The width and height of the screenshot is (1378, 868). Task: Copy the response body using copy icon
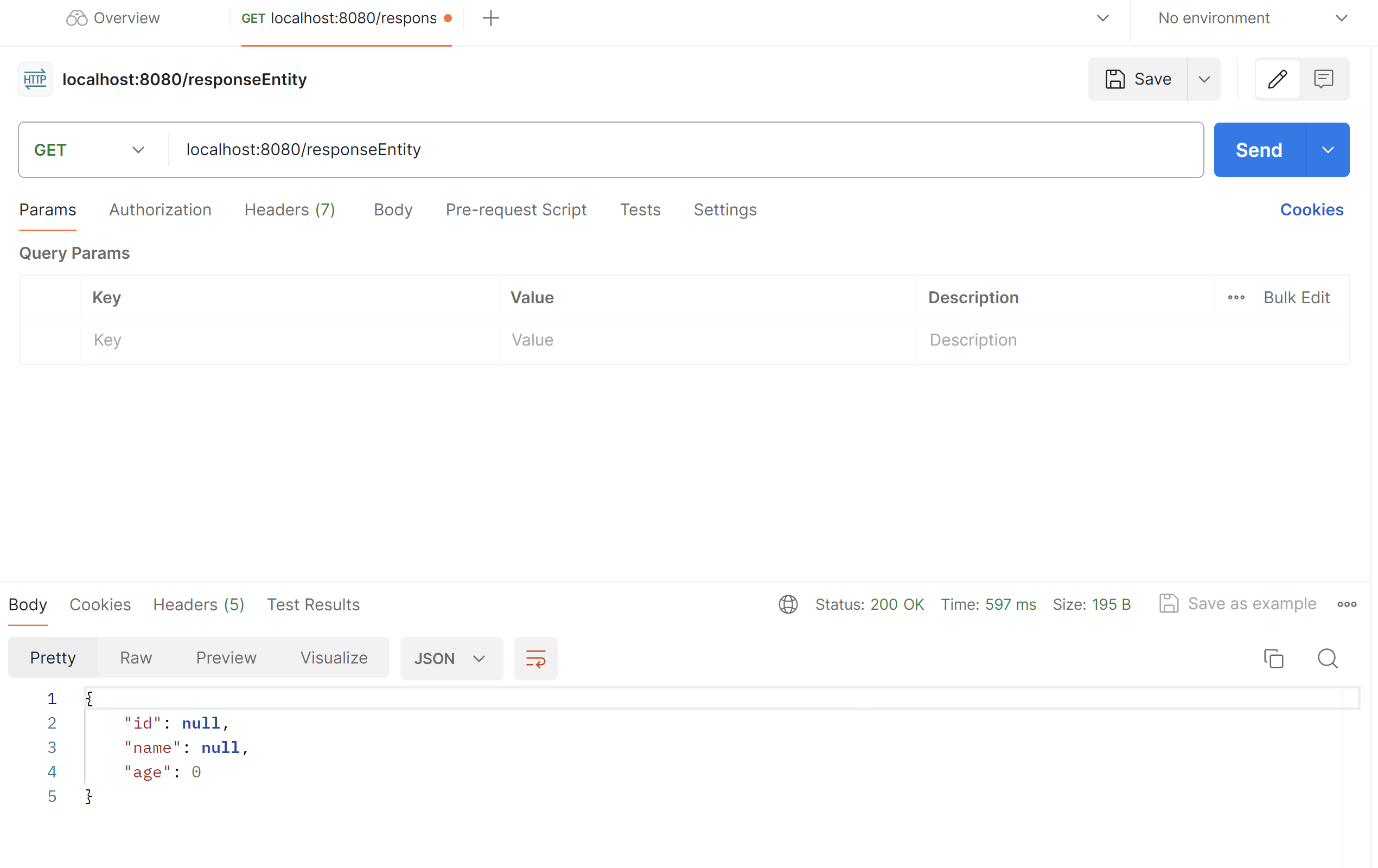pos(1273,659)
